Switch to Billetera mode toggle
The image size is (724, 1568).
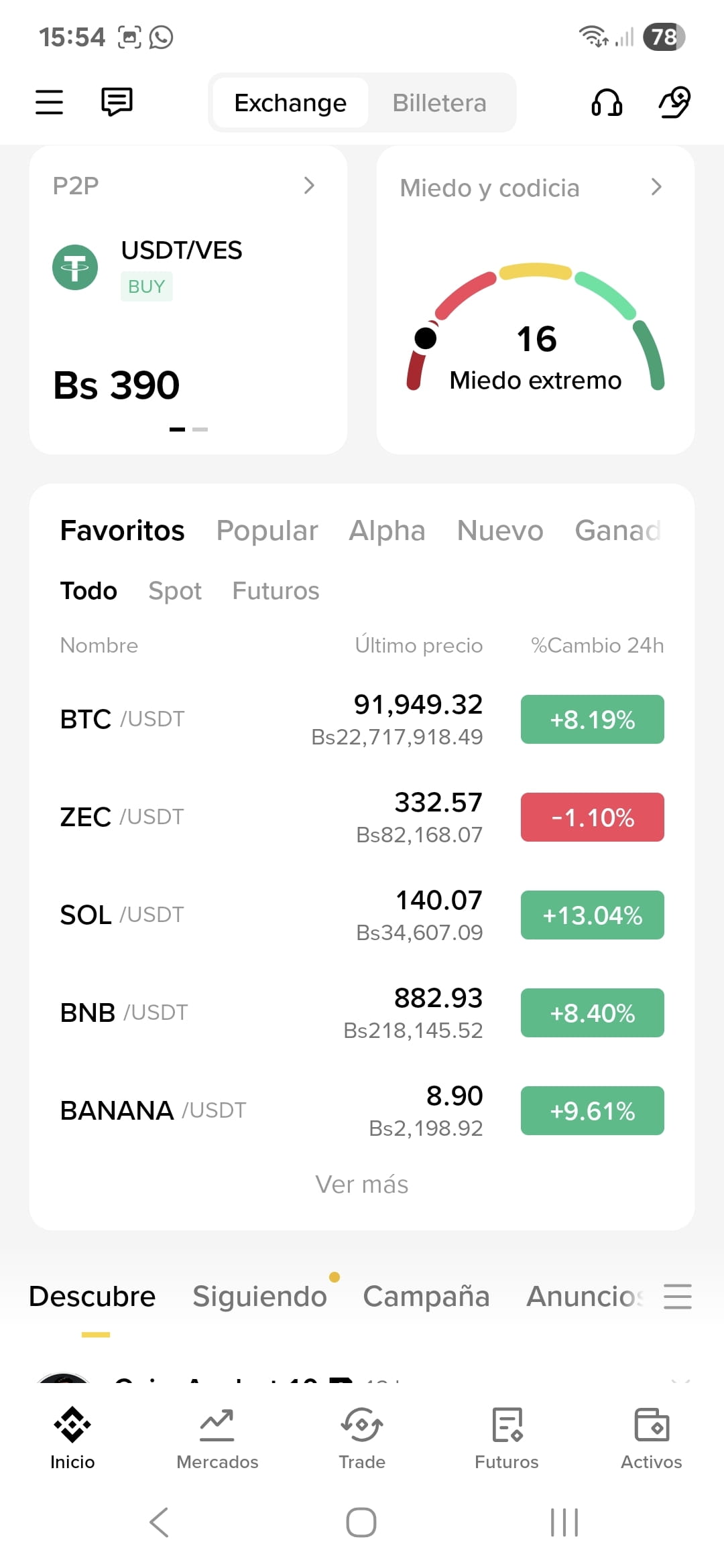click(x=439, y=103)
